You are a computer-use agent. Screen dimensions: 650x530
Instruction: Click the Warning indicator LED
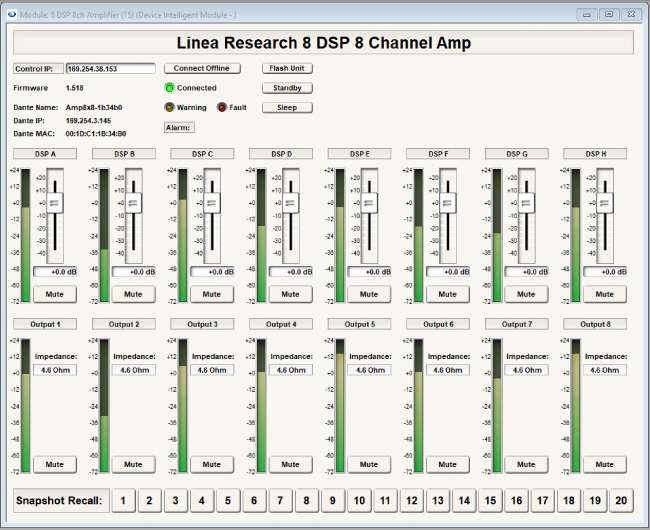pos(169,107)
